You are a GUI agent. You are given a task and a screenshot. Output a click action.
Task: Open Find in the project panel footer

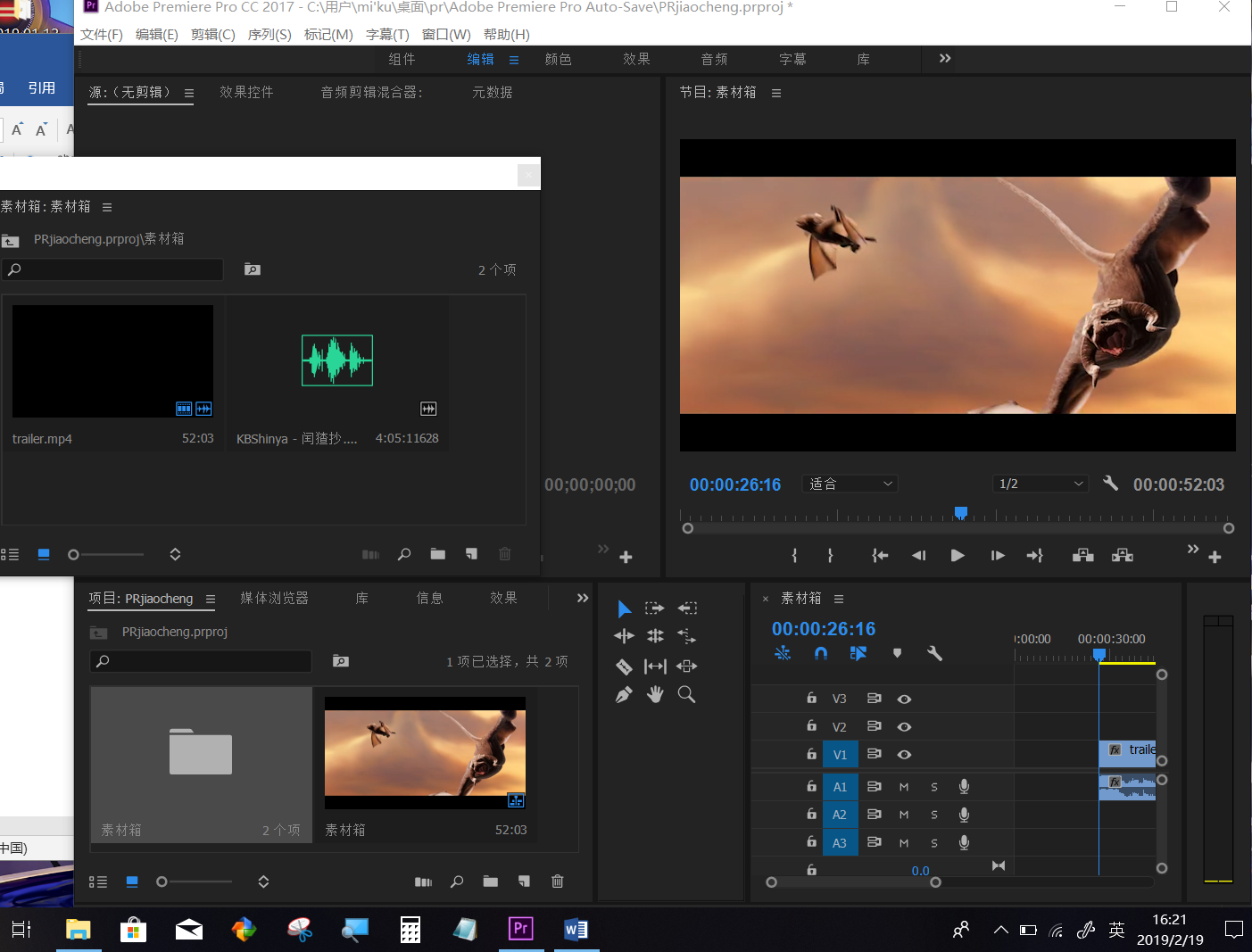457,882
